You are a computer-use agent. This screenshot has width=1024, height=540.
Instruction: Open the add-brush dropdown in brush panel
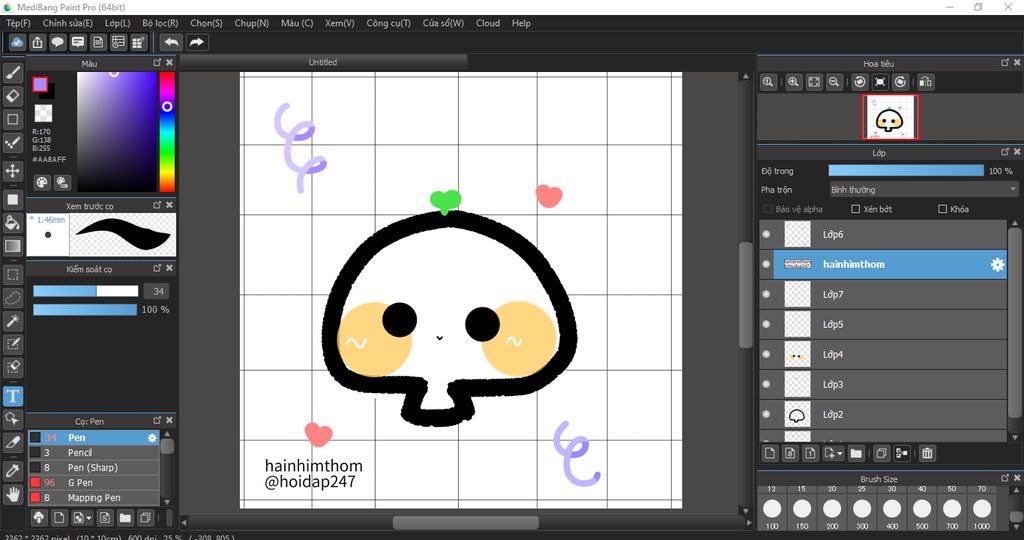tap(89, 518)
